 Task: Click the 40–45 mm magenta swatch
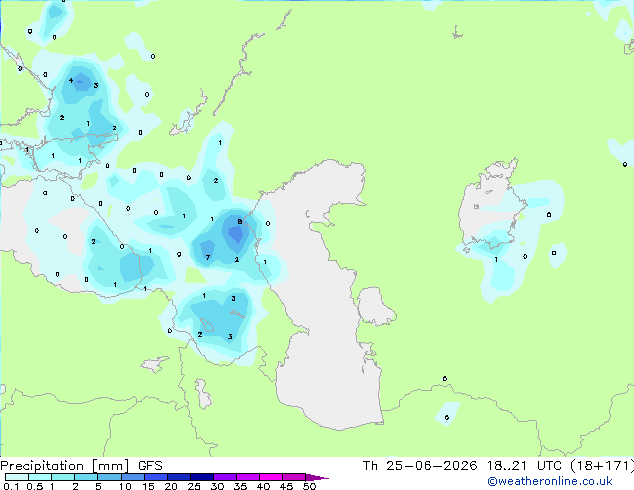(271, 477)
